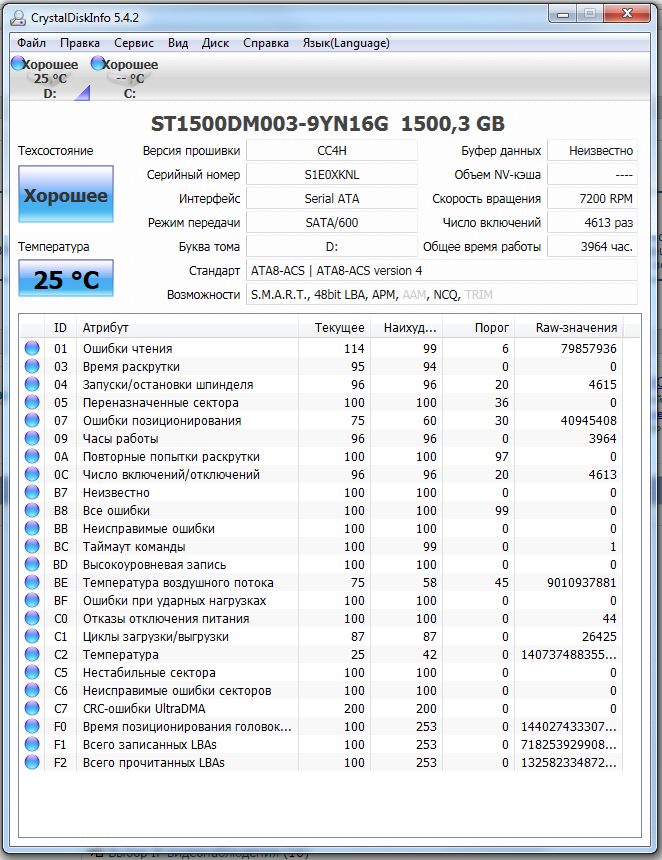The image size is (662, 860).
Task: Click status orb for Отказы отключения питания
Action: tap(32, 618)
